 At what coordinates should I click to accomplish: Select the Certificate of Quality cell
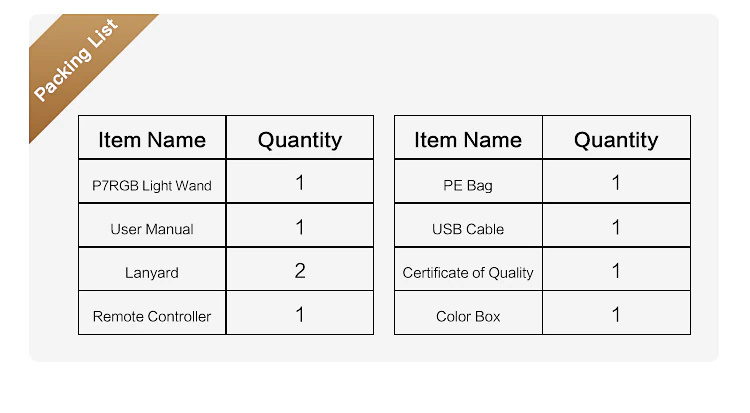coord(468,269)
